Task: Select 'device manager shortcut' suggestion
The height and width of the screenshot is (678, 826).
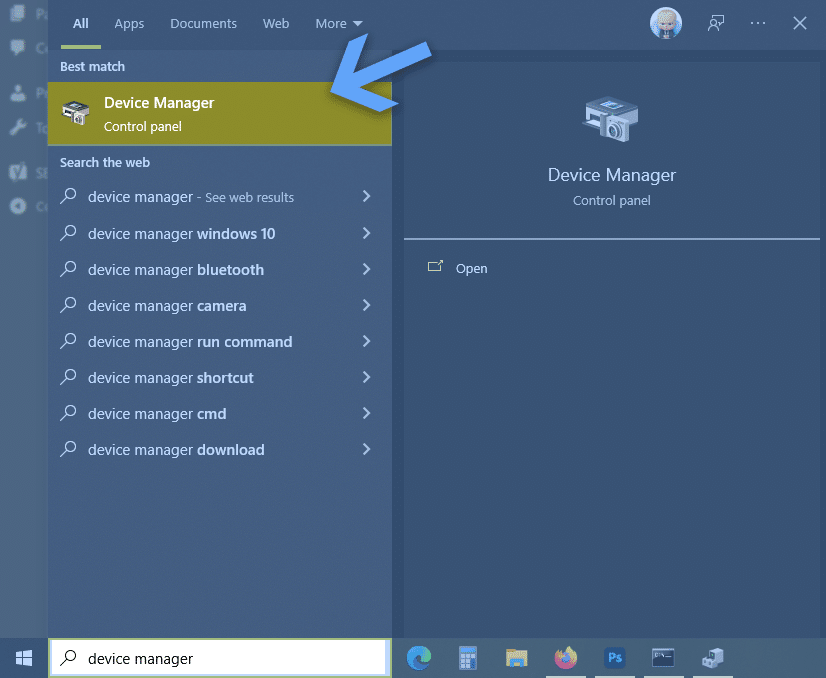Action: tap(220, 378)
